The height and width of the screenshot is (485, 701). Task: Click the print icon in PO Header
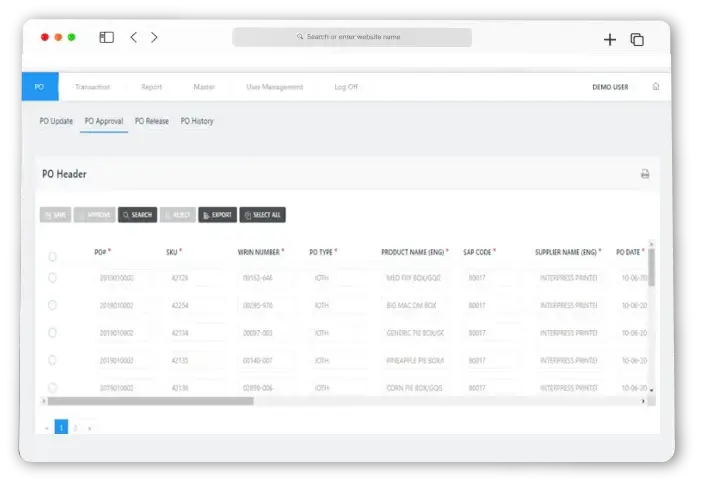click(x=645, y=174)
